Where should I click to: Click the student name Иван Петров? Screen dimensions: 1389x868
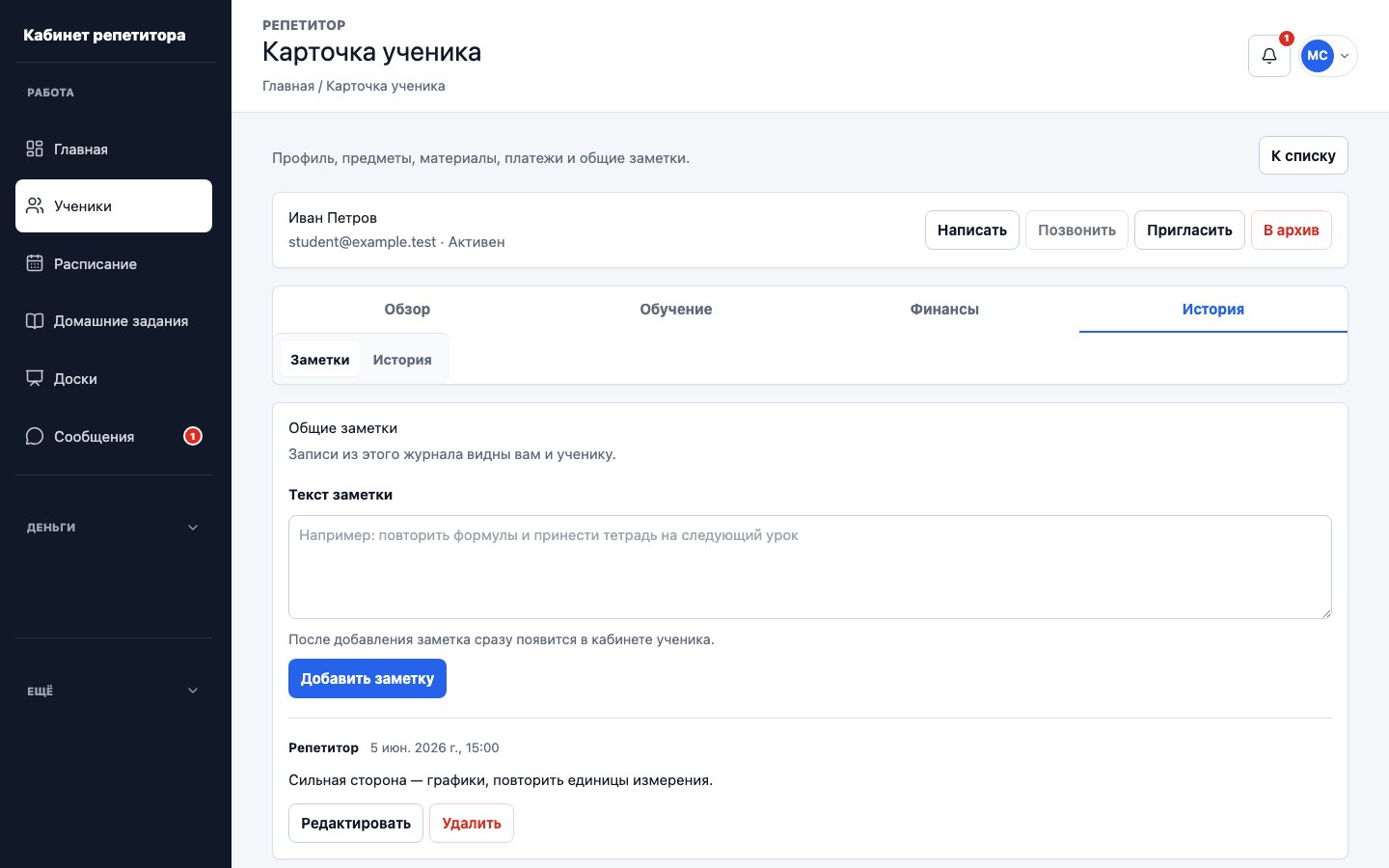(333, 218)
